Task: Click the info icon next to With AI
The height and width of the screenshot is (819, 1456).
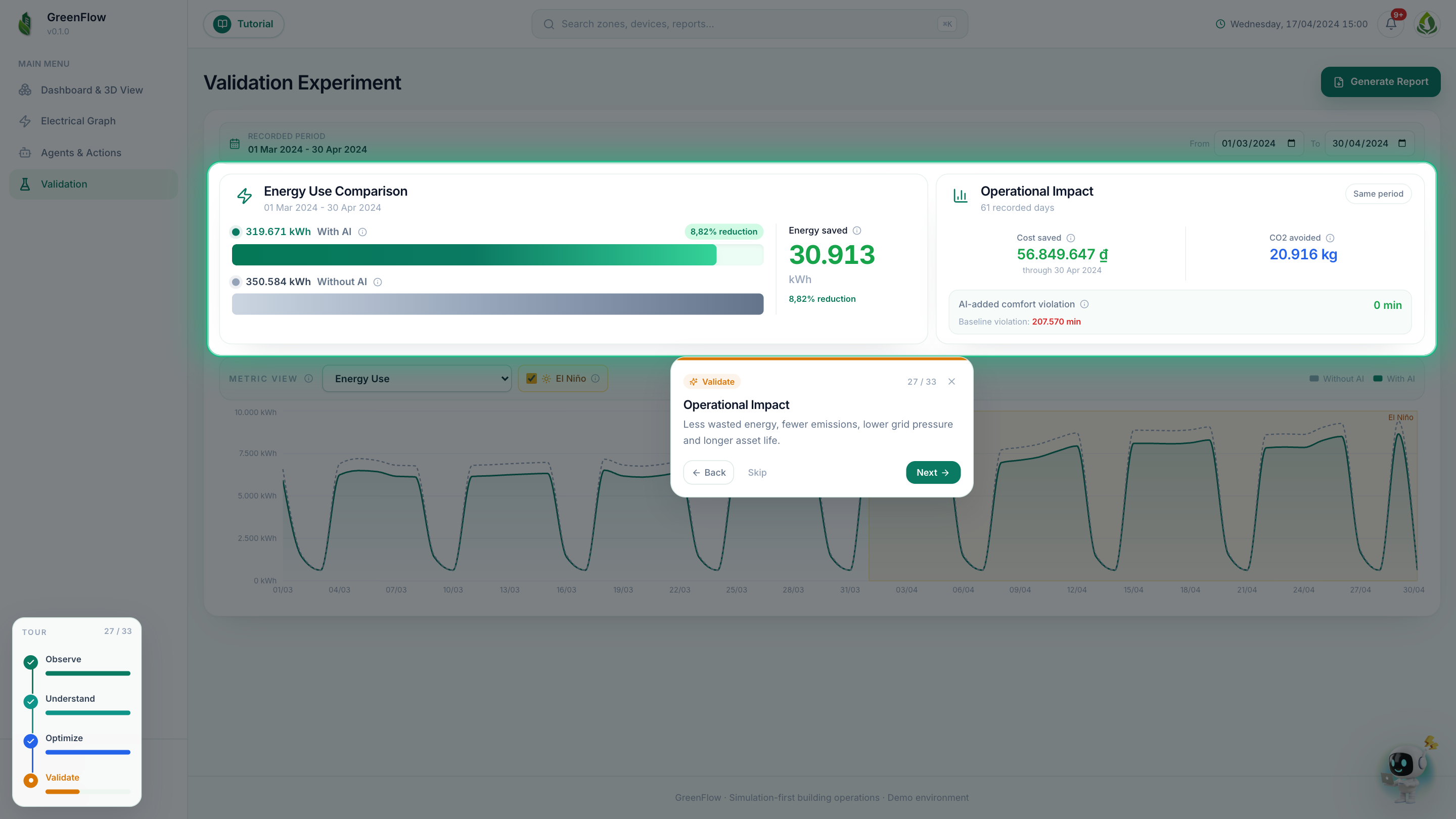Action: pyautogui.click(x=363, y=233)
